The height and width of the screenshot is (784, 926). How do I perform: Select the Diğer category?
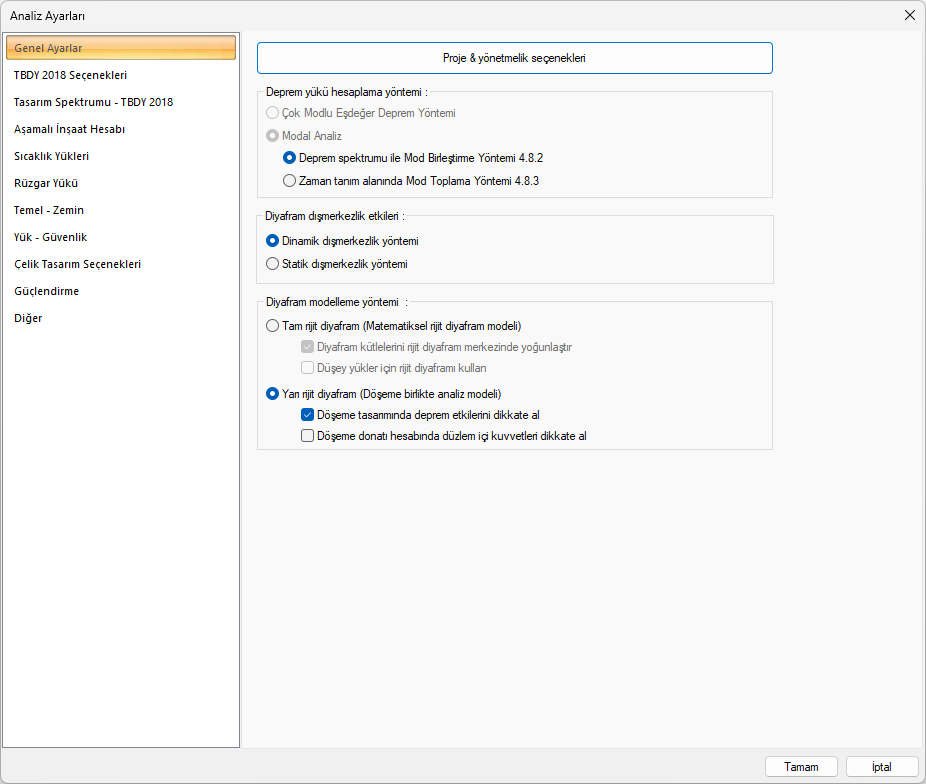click(28, 318)
